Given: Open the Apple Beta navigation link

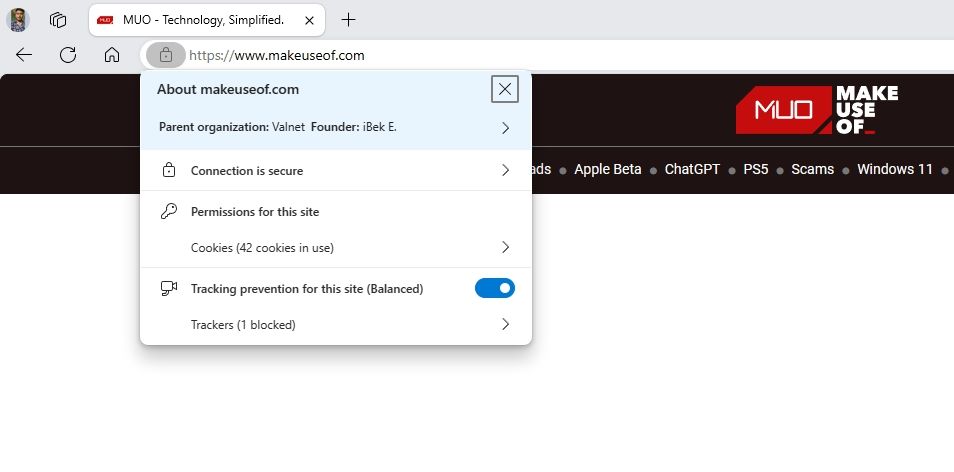Looking at the screenshot, I should [x=607, y=169].
